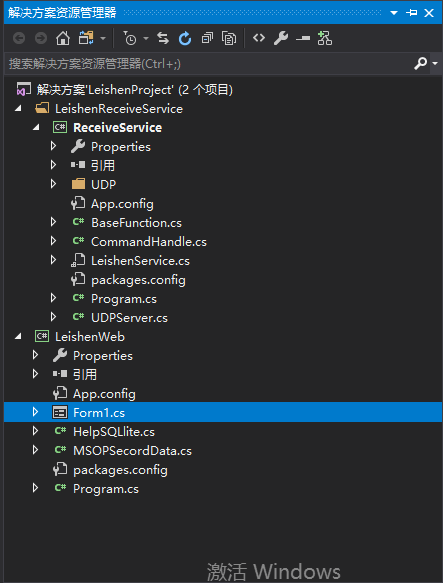
Task: Select the MSOPSecordData.cs file
Action: (x=132, y=451)
